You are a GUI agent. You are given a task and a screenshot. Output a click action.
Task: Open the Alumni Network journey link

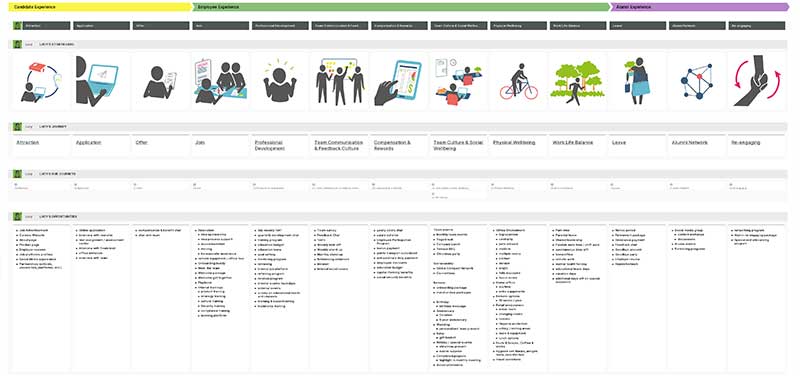tap(690, 143)
